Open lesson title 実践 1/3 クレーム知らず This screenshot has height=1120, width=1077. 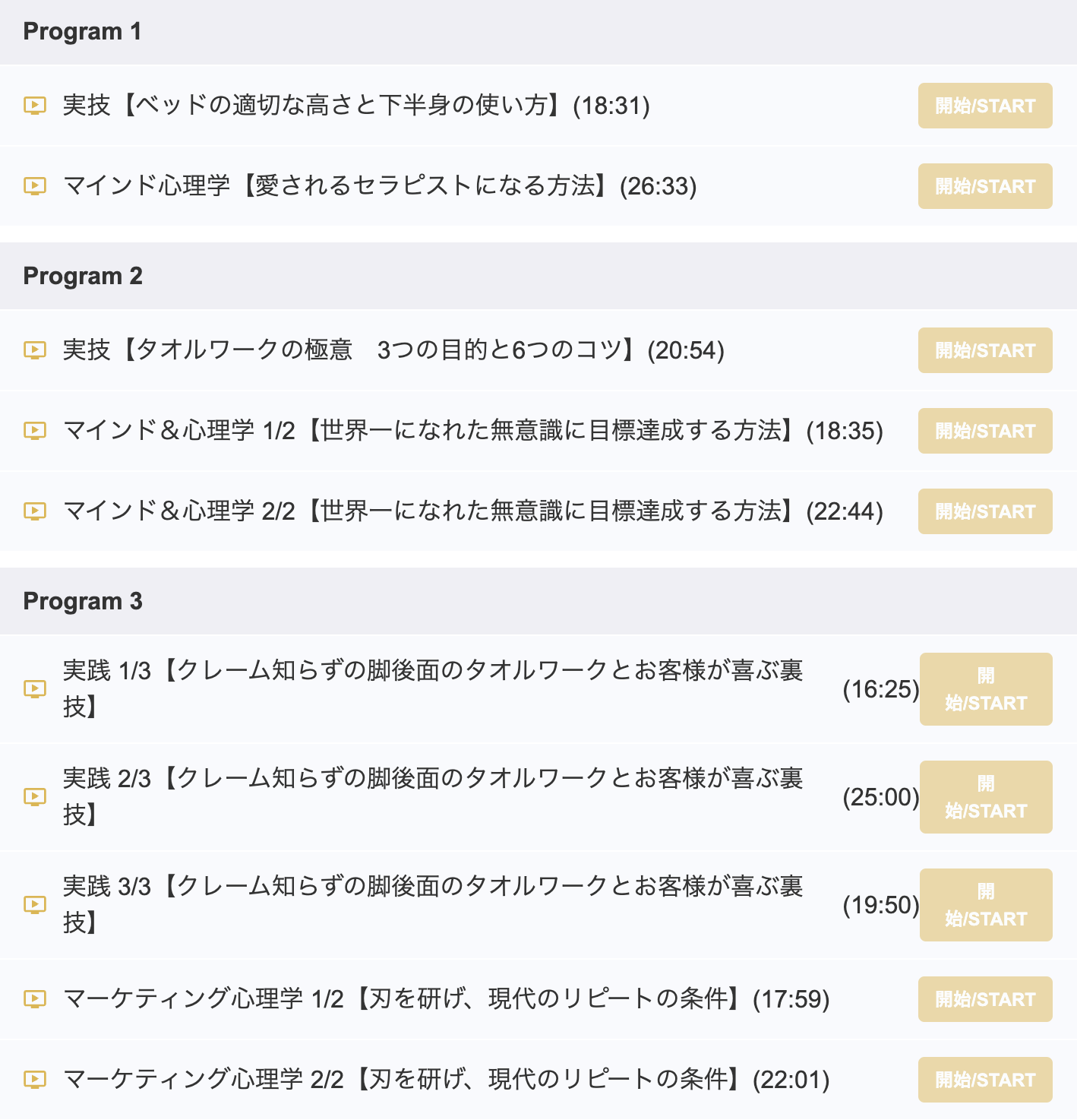pyautogui.click(x=433, y=688)
